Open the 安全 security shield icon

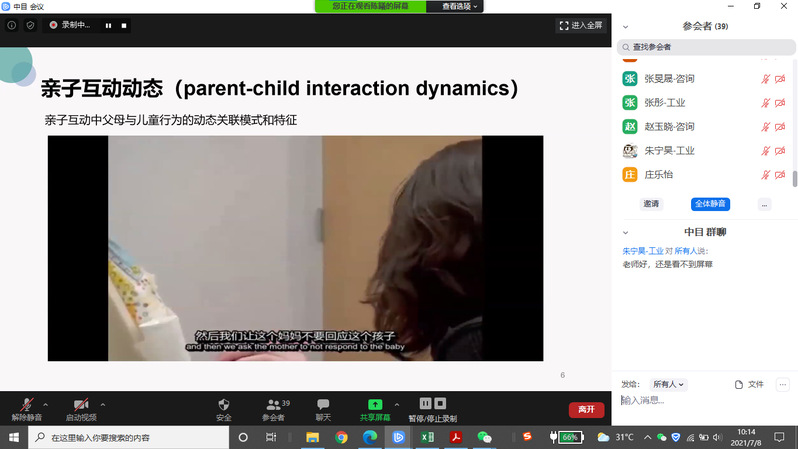pos(224,405)
